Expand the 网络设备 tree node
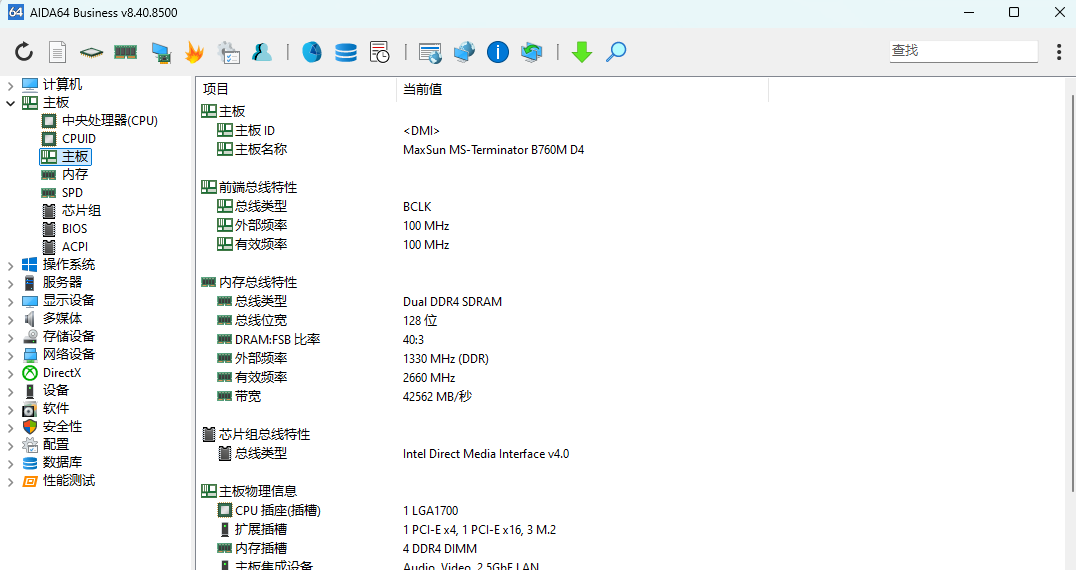 [10, 355]
